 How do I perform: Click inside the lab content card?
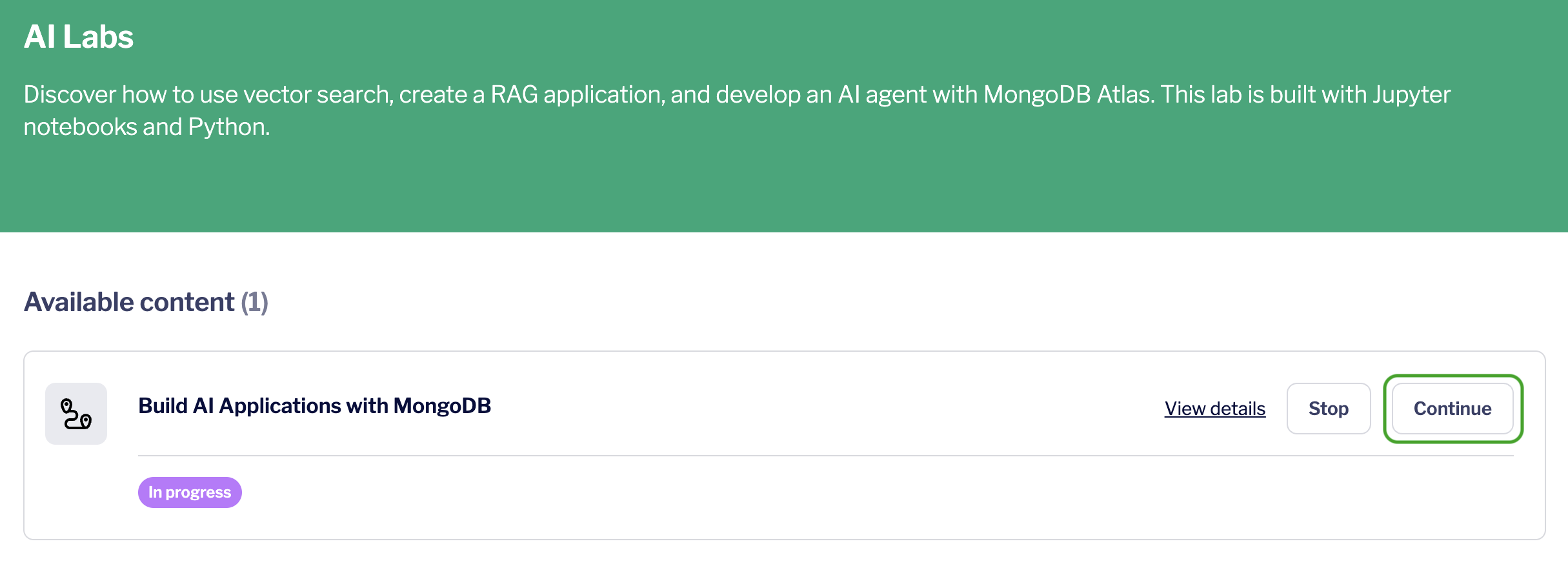tap(784, 445)
